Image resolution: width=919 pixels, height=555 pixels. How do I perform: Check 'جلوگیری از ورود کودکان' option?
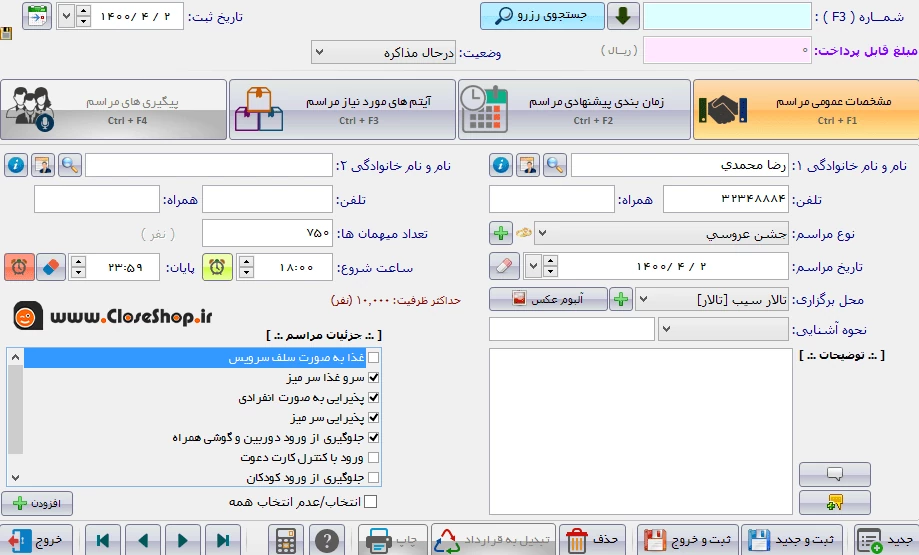click(373, 477)
